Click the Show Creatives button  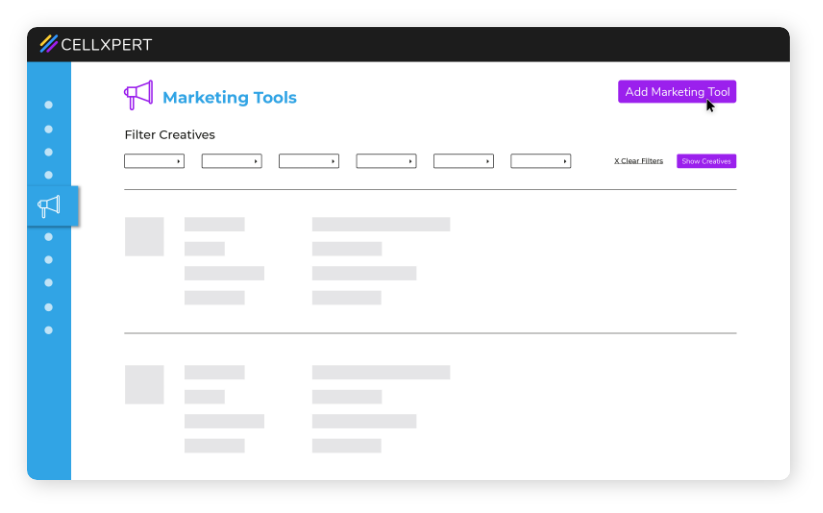click(x=706, y=161)
